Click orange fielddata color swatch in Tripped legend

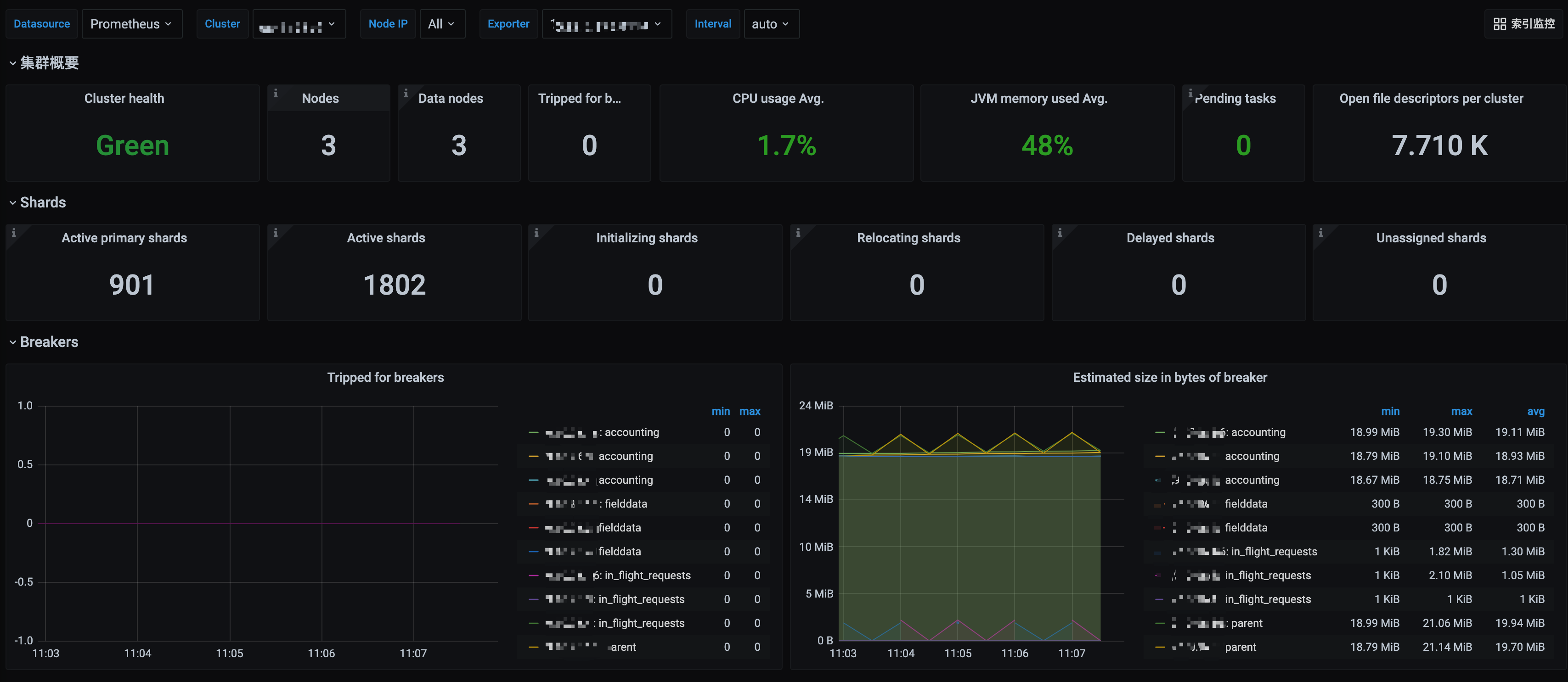tap(533, 504)
